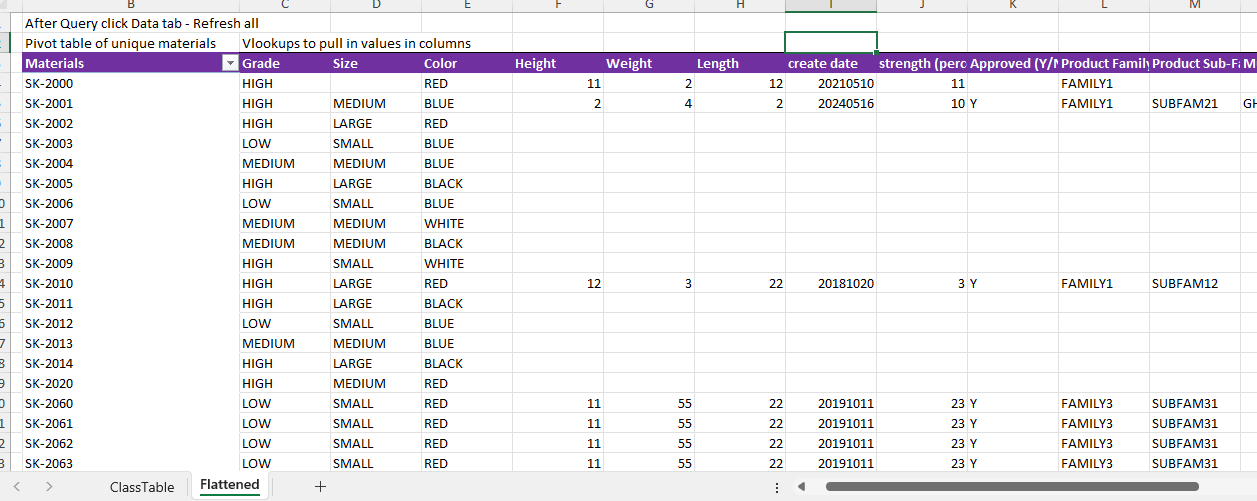
Task: Select the create date header cell
Action: (x=830, y=64)
